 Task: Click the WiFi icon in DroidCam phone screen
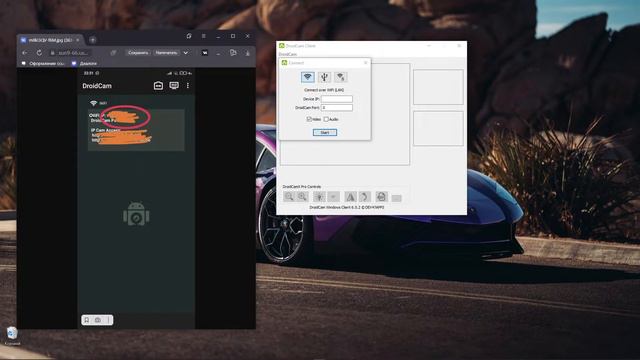coord(93,103)
